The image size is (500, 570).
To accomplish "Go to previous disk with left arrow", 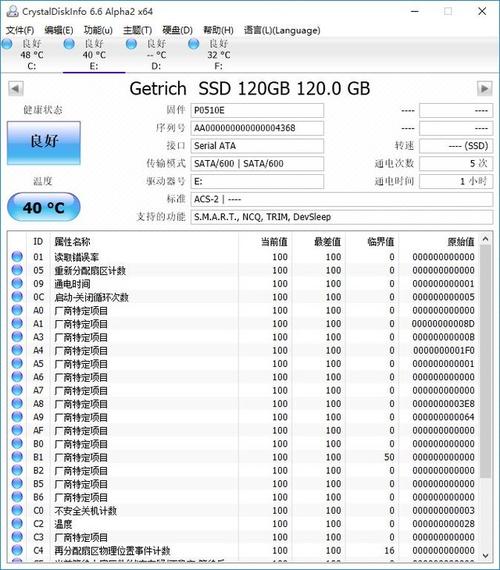I will tap(16, 88).
